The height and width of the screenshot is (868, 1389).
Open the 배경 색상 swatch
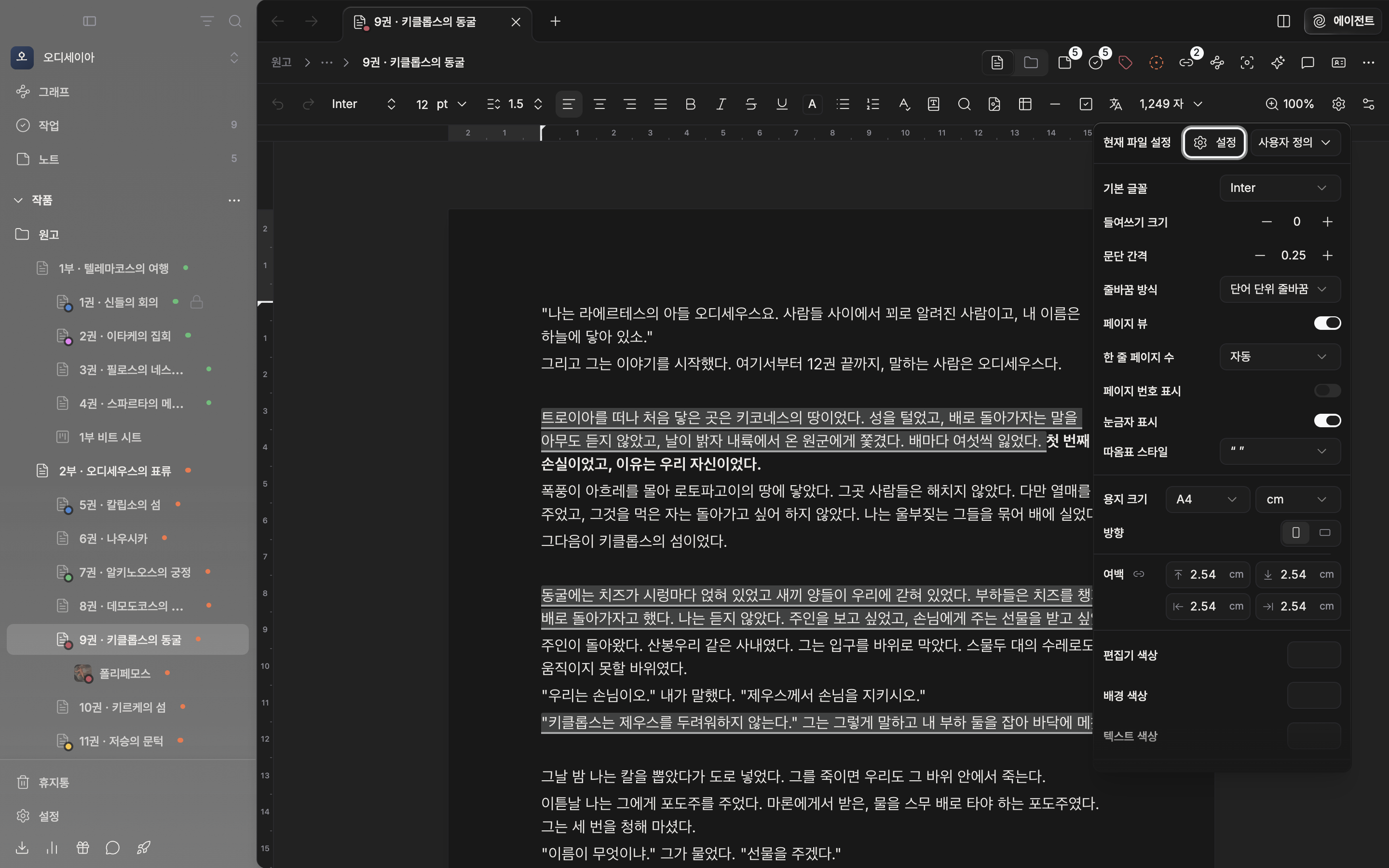point(1314,696)
